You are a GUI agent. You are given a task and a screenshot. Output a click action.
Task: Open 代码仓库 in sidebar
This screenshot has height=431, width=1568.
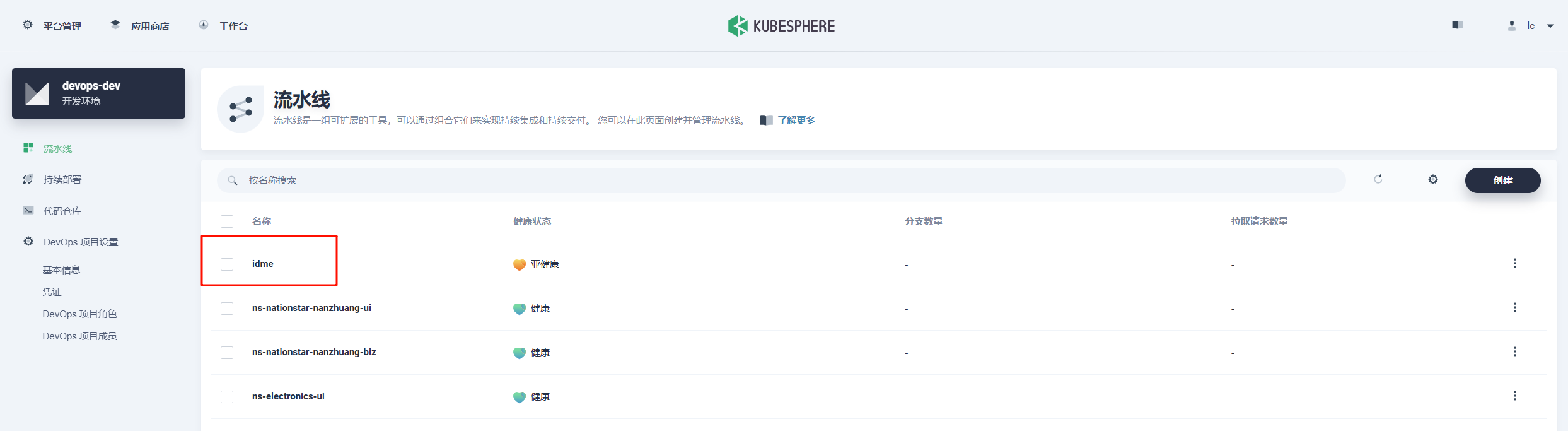(x=62, y=211)
